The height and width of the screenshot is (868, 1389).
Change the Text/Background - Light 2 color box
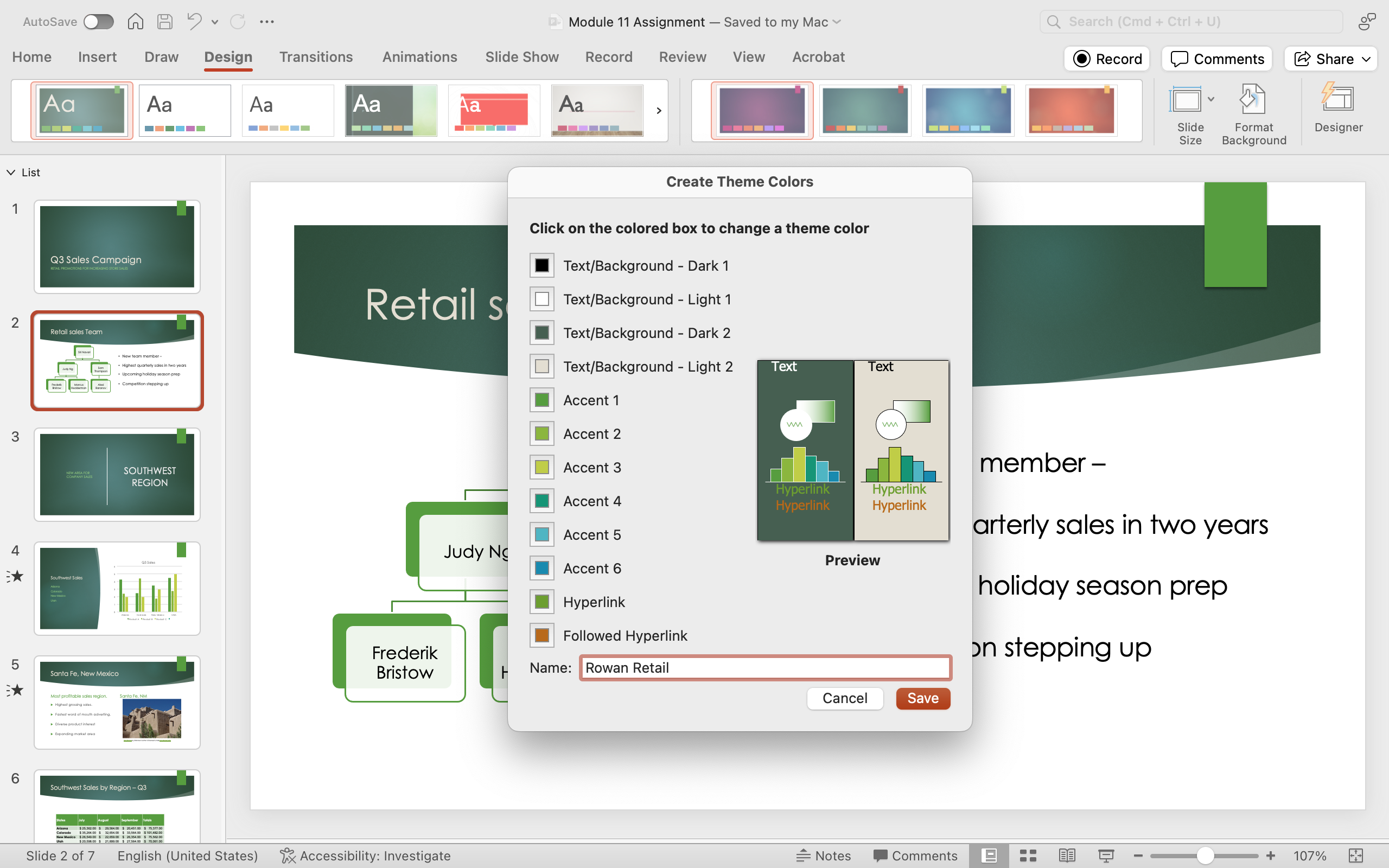542,366
